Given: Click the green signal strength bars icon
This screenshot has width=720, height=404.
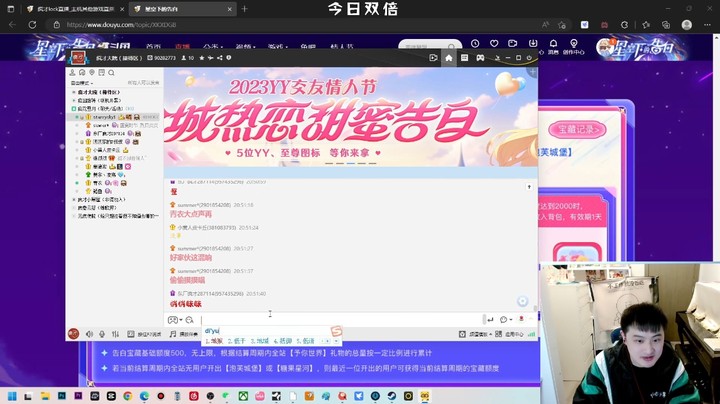Looking at the screenshot, I should (x=531, y=334).
